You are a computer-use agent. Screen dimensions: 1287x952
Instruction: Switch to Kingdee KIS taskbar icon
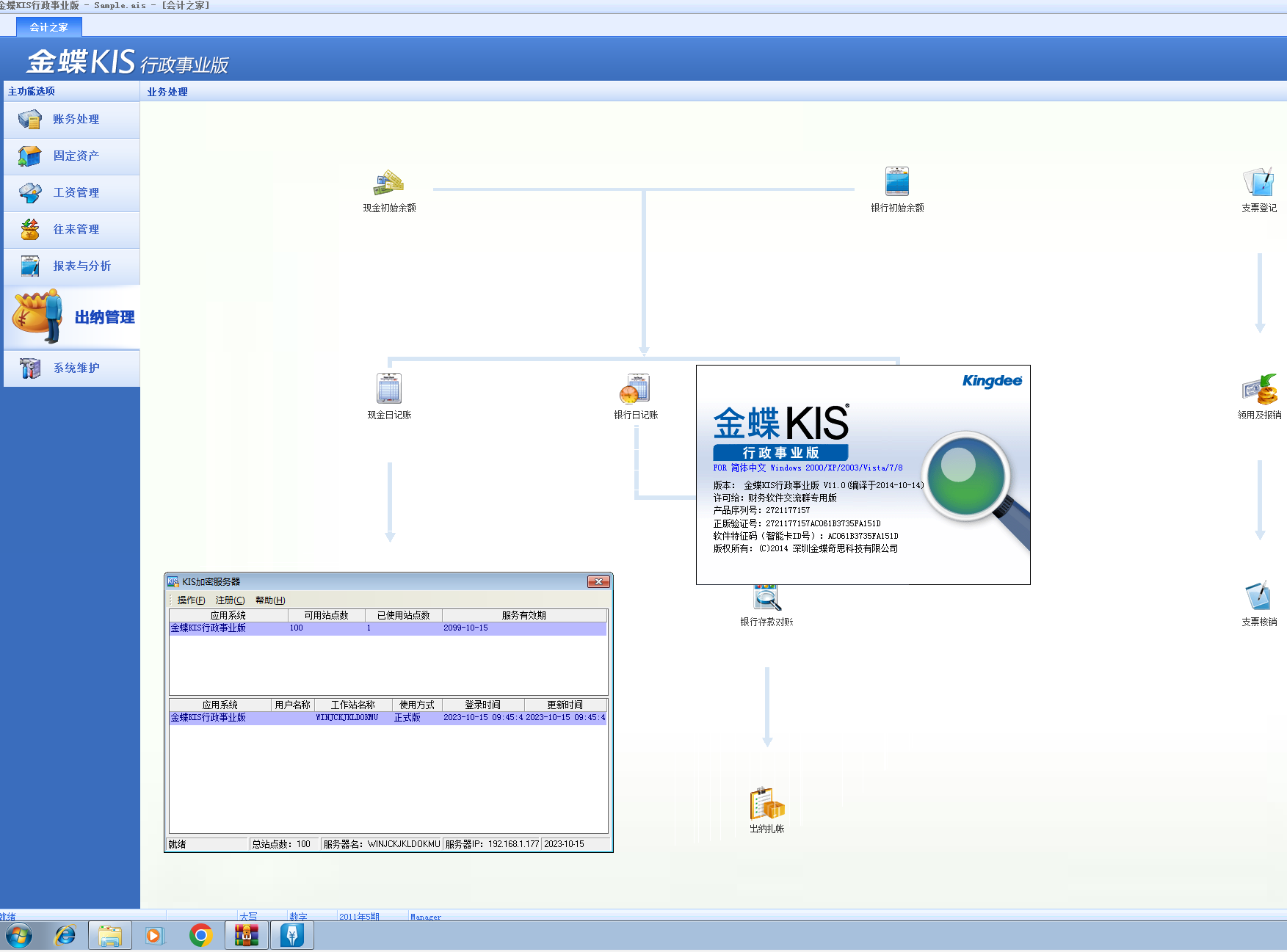(x=292, y=936)
